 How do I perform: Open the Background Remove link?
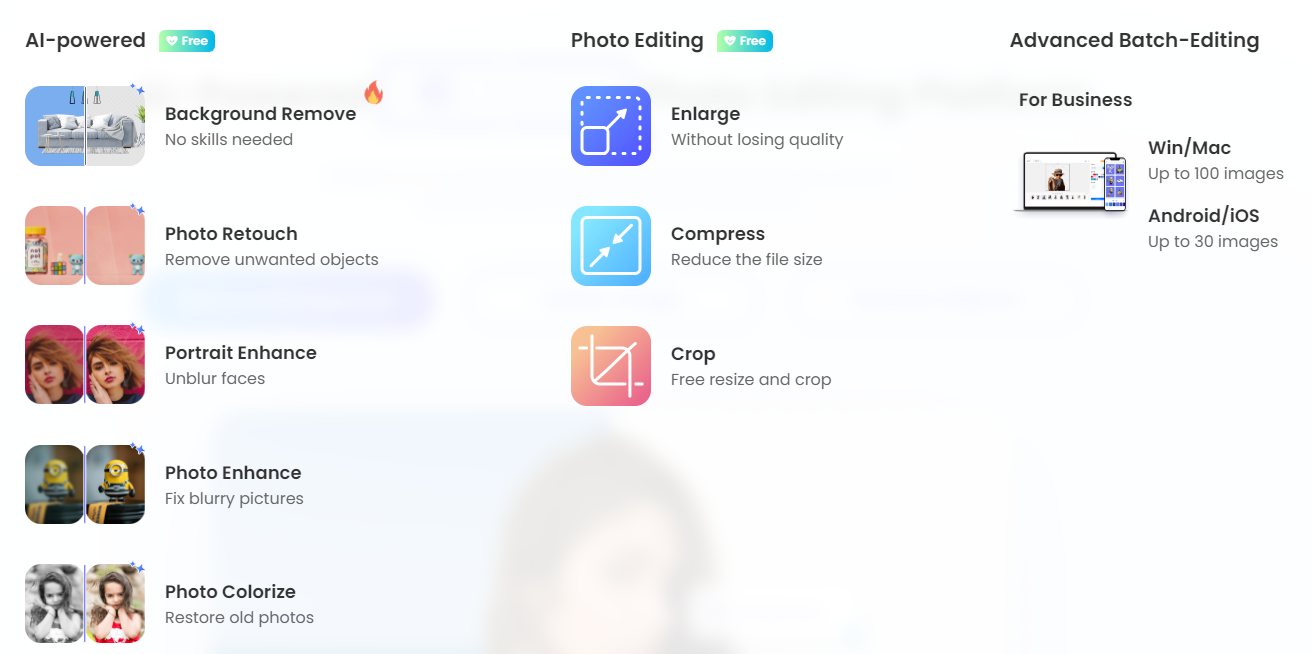point(260,126)
